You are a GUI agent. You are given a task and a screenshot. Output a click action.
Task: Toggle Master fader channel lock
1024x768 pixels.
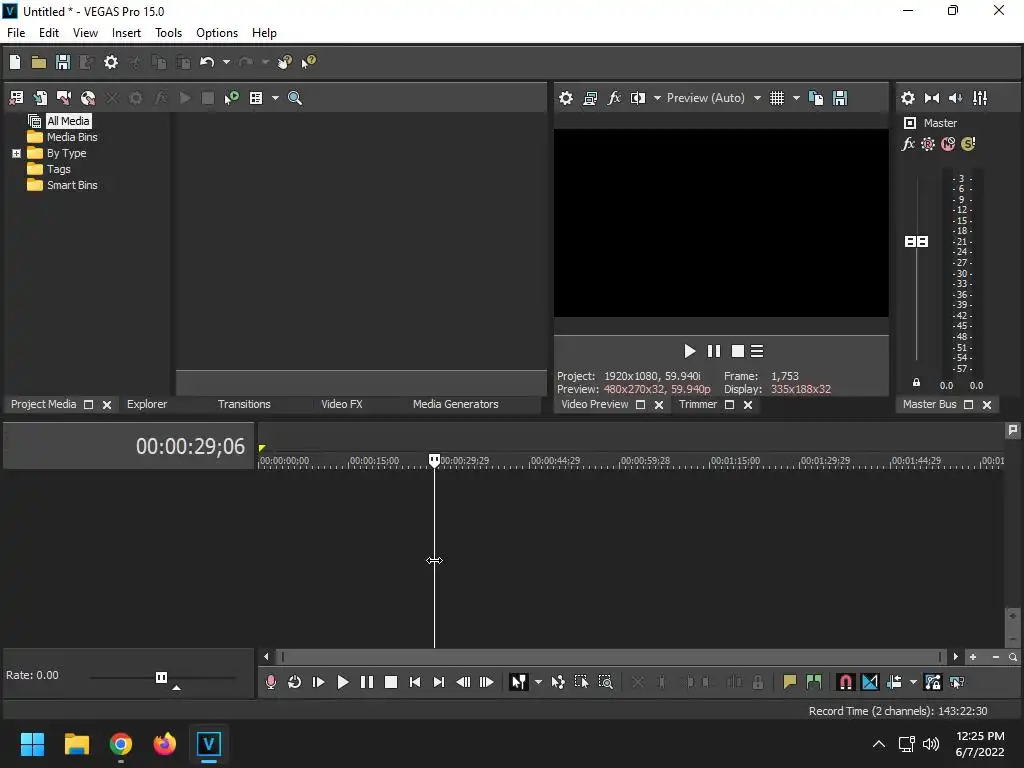916,383
